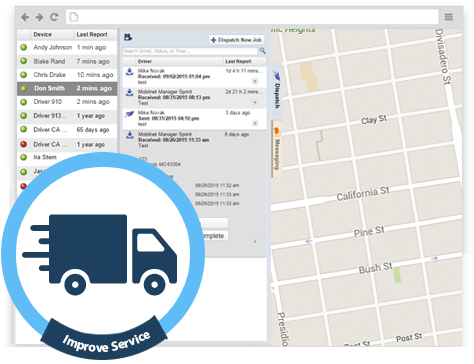Click the green status dot beside Driver 913
The height and width of the screenshot is (364, 474).
pos(24,116)
